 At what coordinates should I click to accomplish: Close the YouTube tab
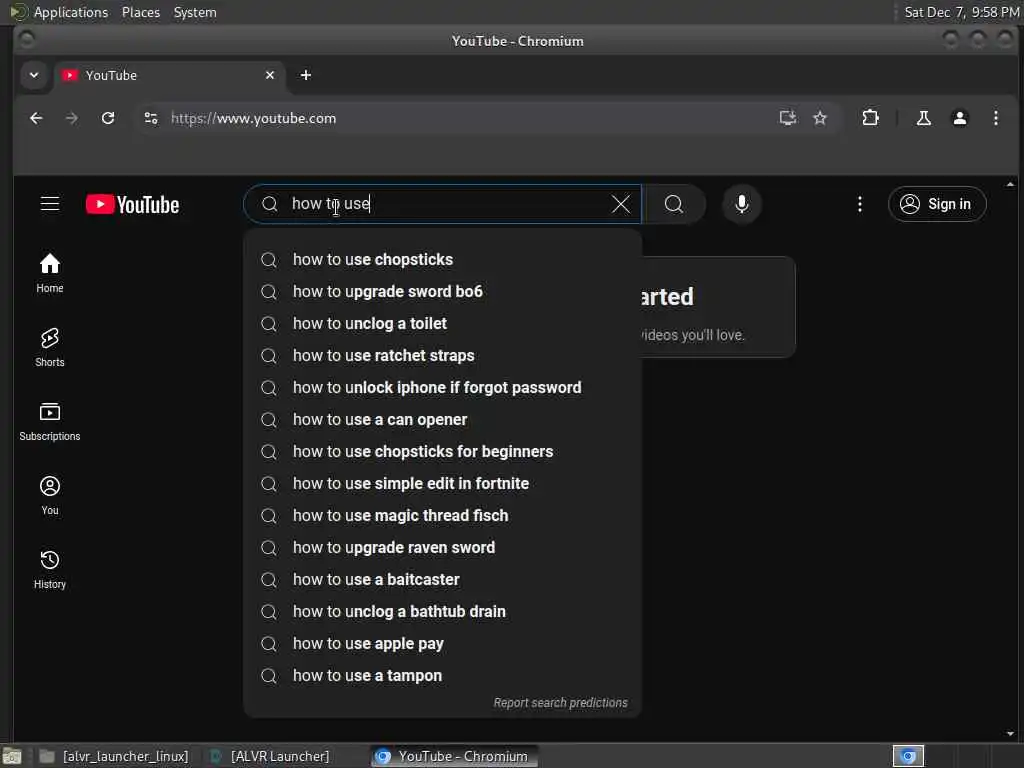270,75
